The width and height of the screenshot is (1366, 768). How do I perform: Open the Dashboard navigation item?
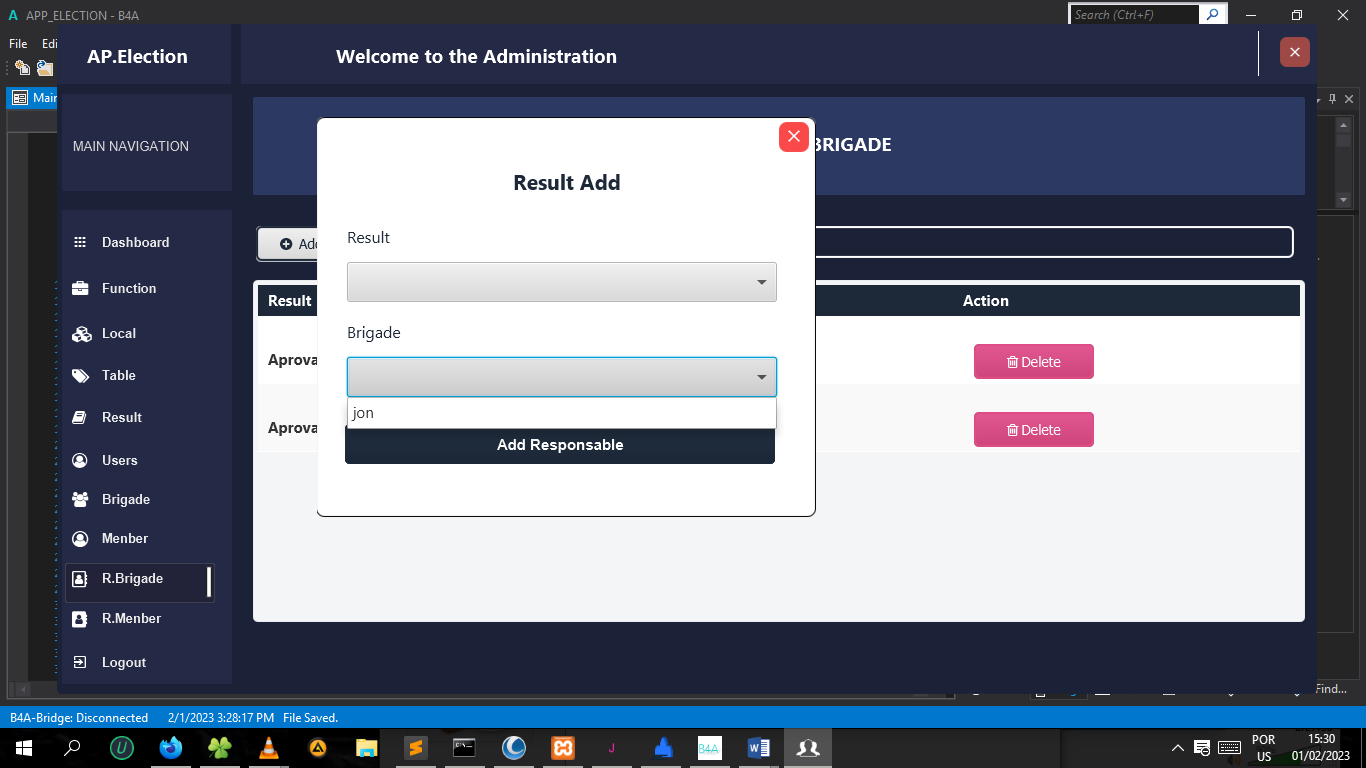[x=135, y=242]
